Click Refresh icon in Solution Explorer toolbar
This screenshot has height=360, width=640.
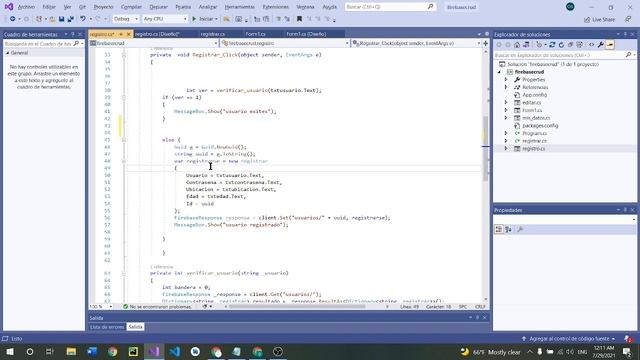(x=561, y=45)
